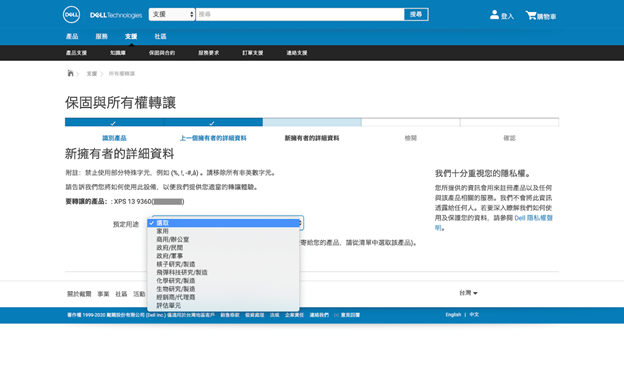Open the 台灣 region selector

pos(468,293)
